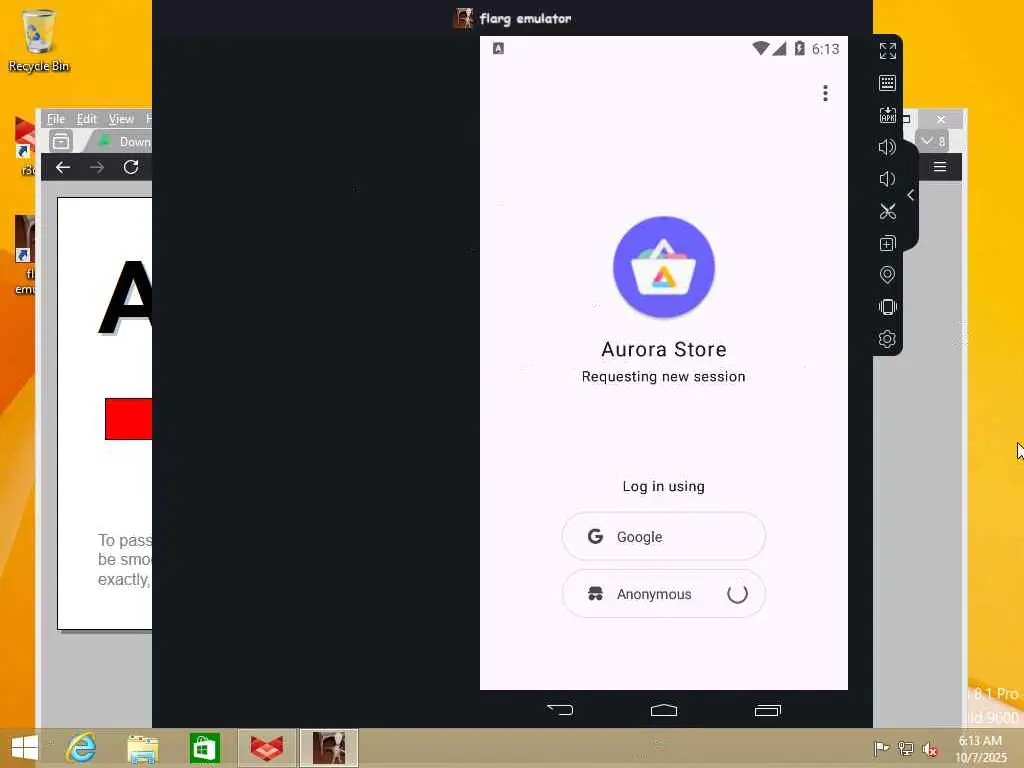The image size is (1024, 768).
Task: Expand the tab list dropdown showing 8
Action: click(x=933, y=140)
